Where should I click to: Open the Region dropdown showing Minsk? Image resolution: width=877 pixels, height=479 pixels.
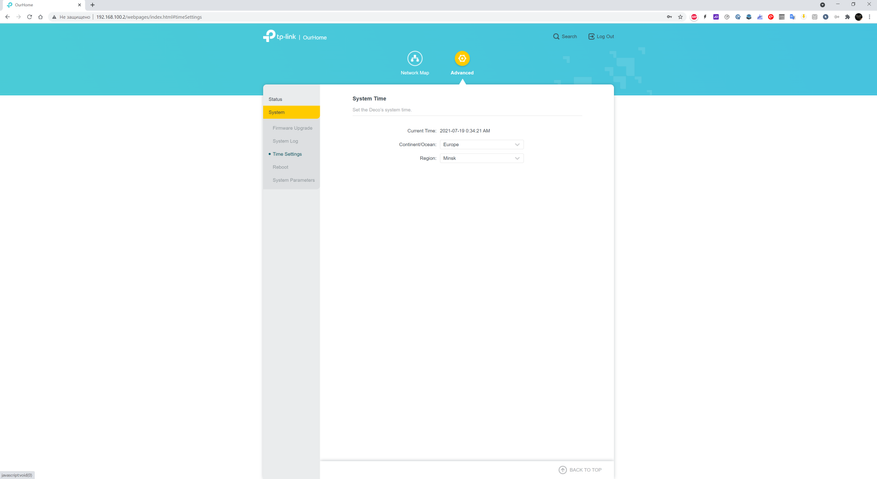tap(481, 158)
